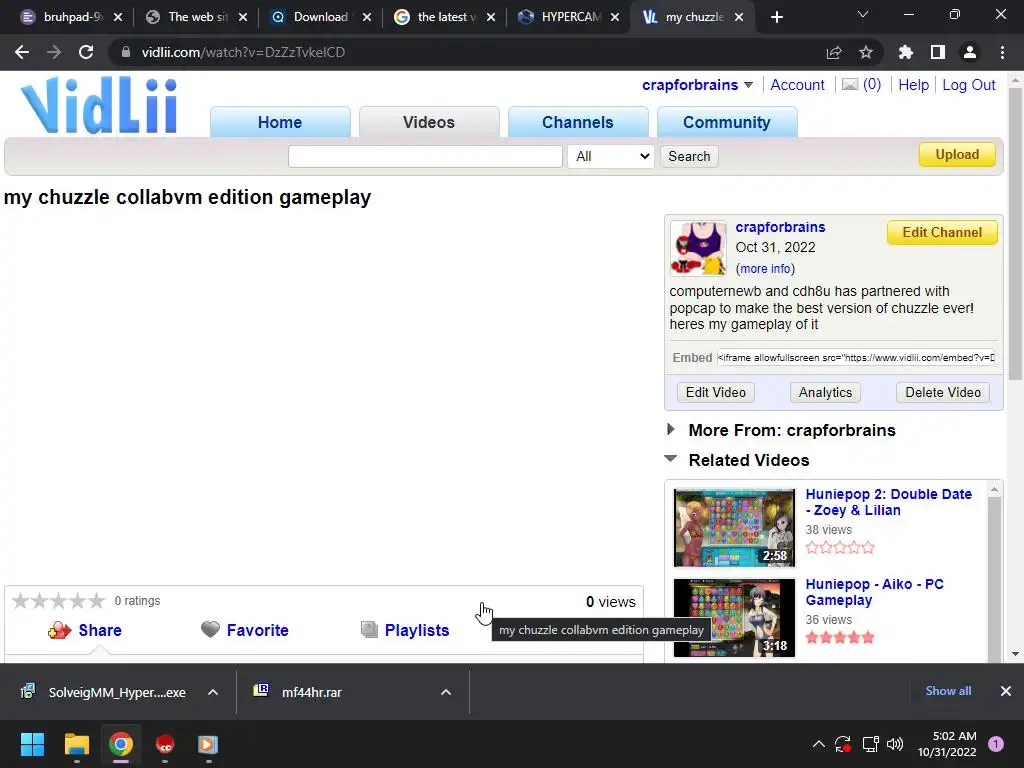
Task: Collapse the Related Videos section
Action: click(671, 458)
